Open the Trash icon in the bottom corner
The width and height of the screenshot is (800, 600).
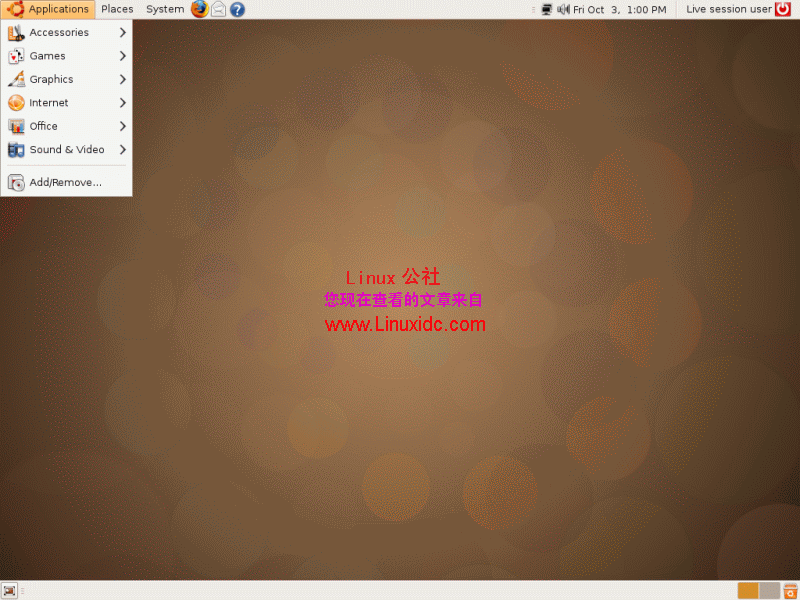tap(788, 590)
